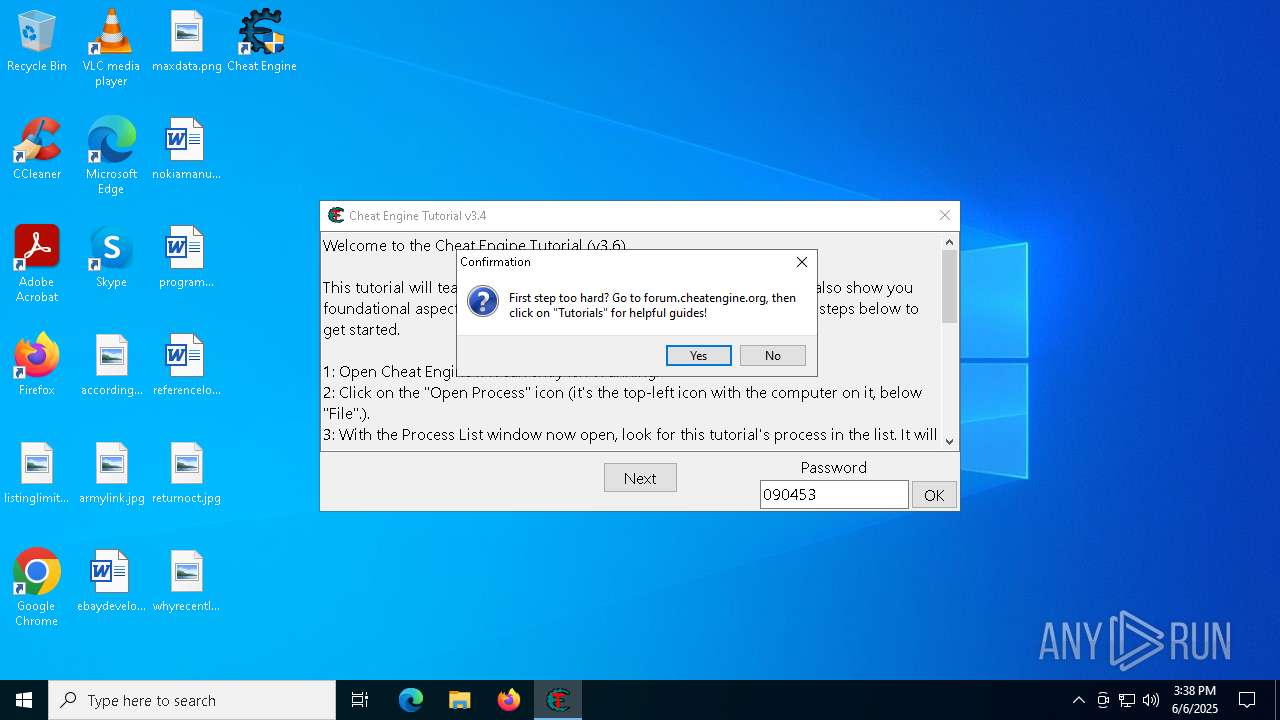Click Yes in the Confirmation dialog
Image resolution: width=1280 pixels, height=720 pixels.
[x=698, y=356]
